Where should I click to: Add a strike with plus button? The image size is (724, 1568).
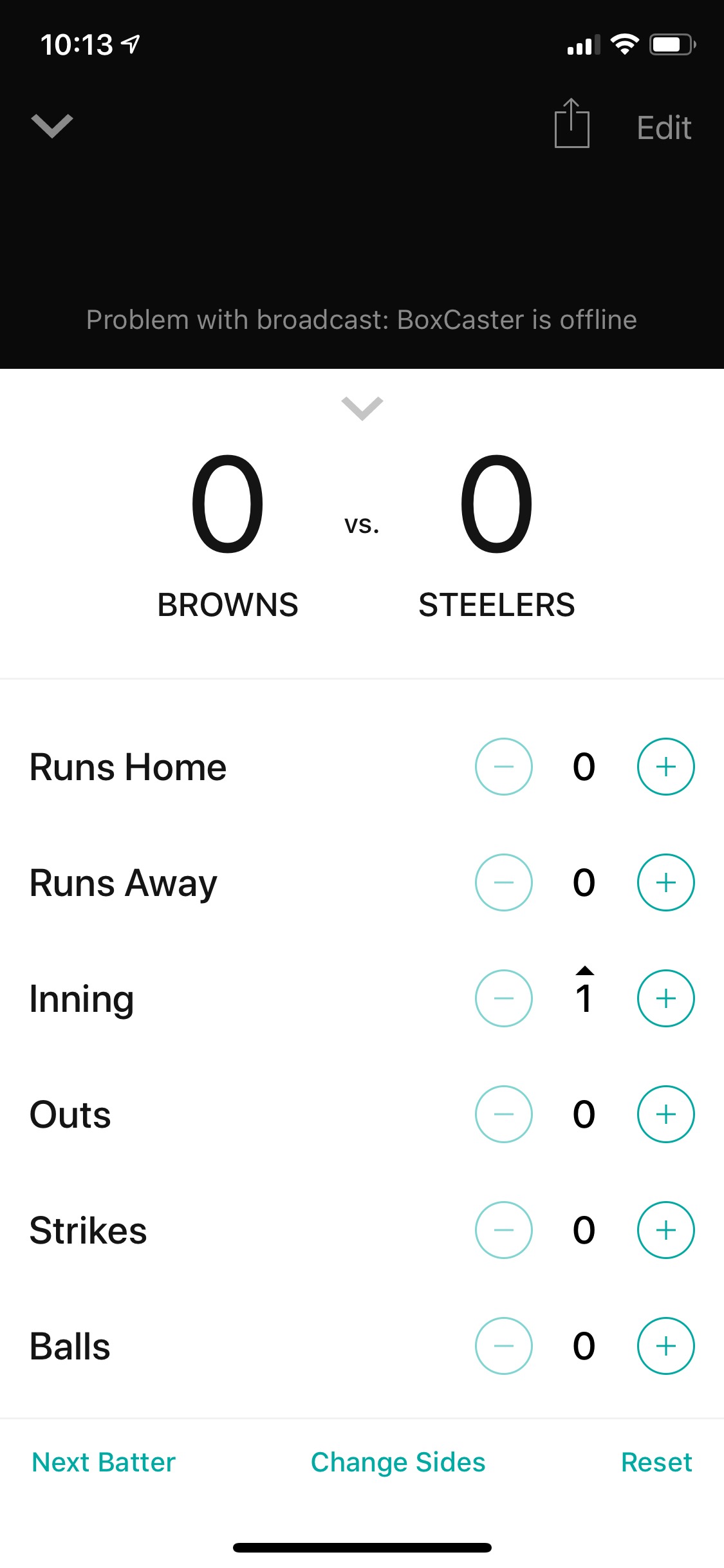(x=665, y=1230)
